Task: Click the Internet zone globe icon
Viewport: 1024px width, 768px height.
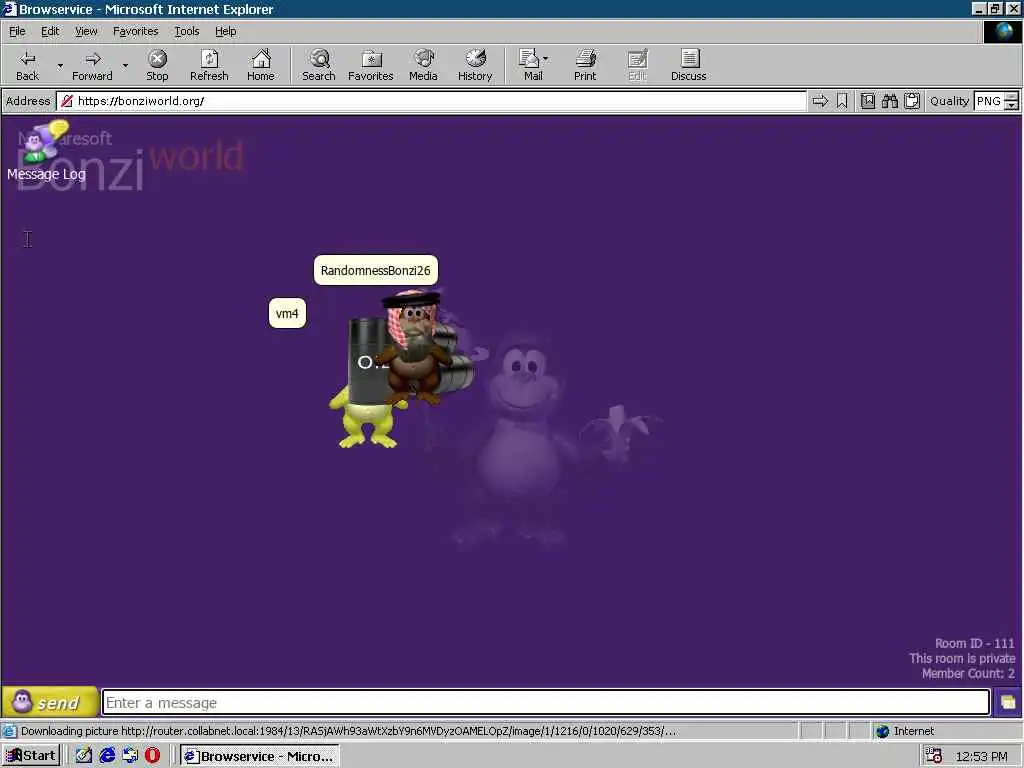Action: tap(882, 731)
